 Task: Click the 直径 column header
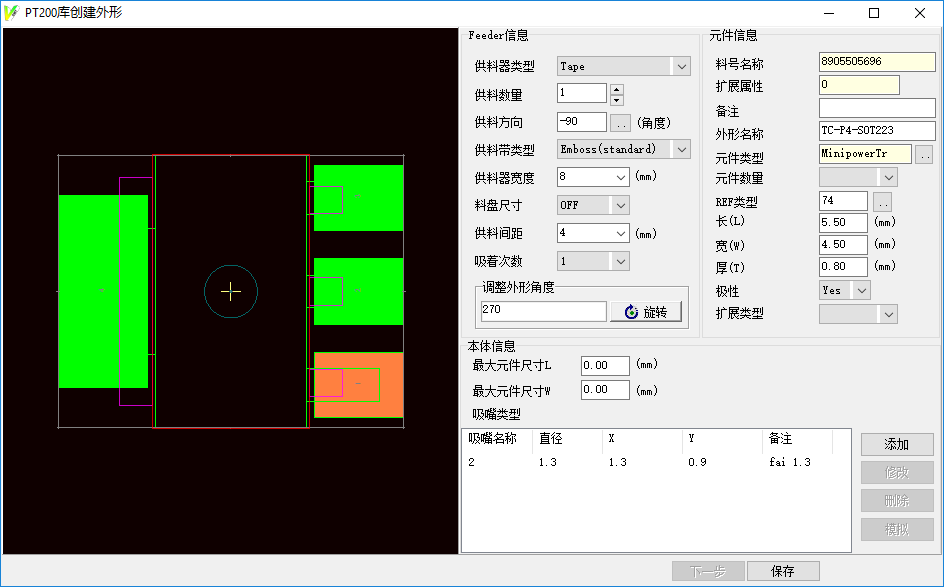click(x=567, y=439)
